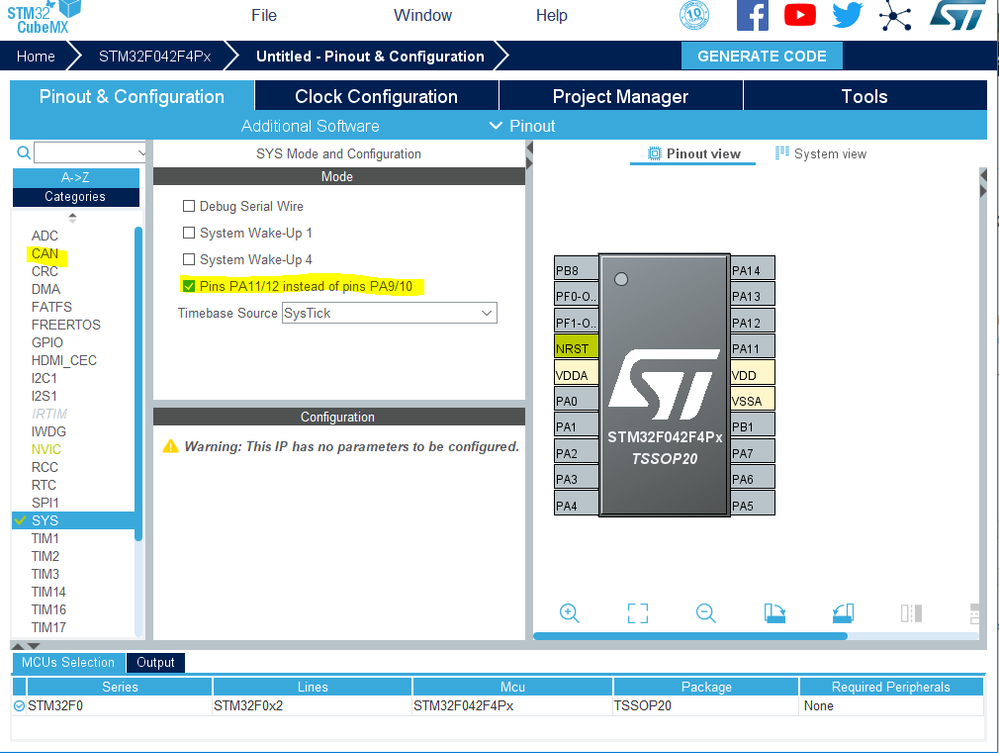The image size is (999, 753).
Task: Open Additional Software
Action: 310,126
